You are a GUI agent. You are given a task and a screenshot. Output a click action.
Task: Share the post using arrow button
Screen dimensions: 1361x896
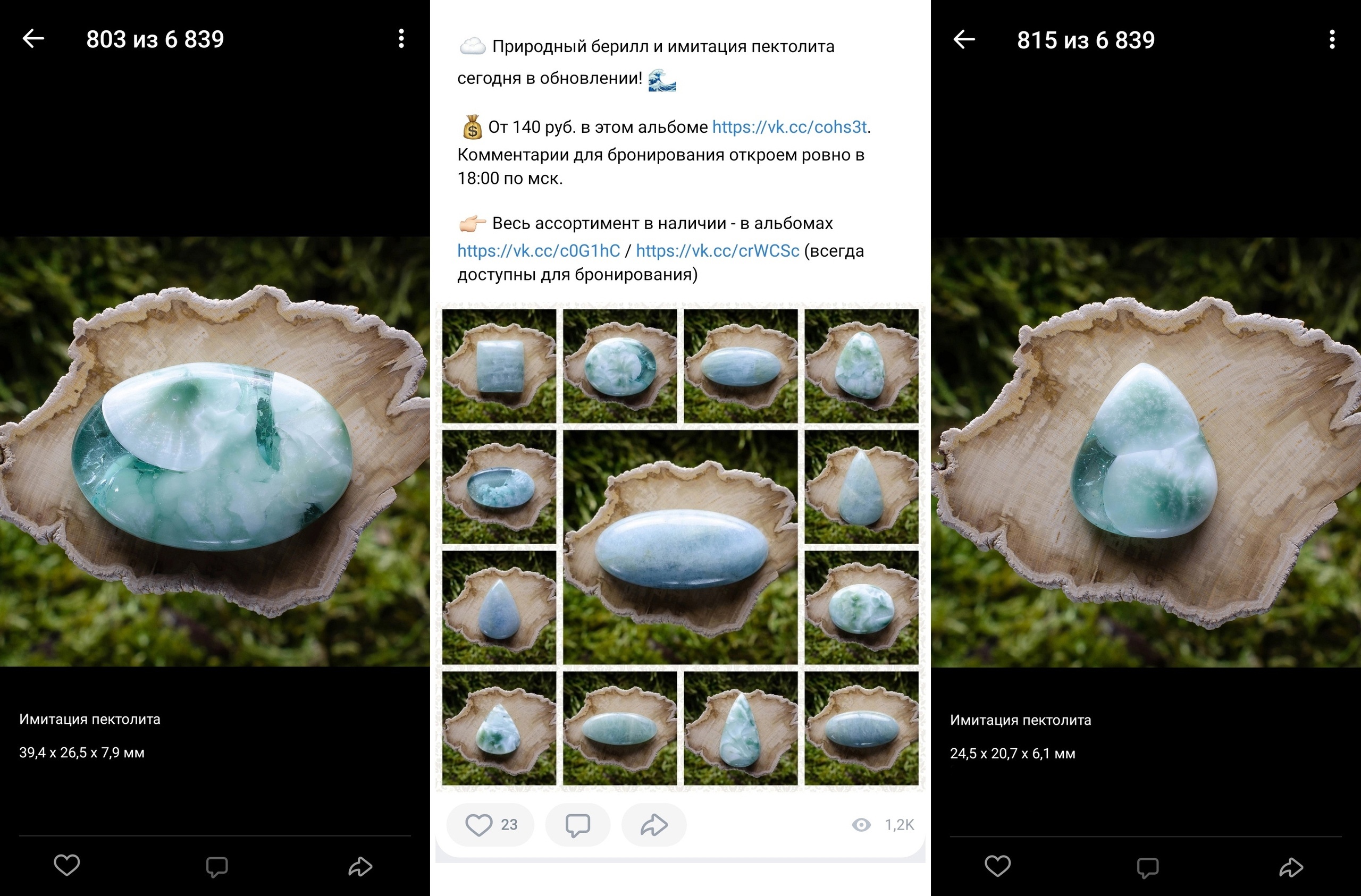pos(653,825)
